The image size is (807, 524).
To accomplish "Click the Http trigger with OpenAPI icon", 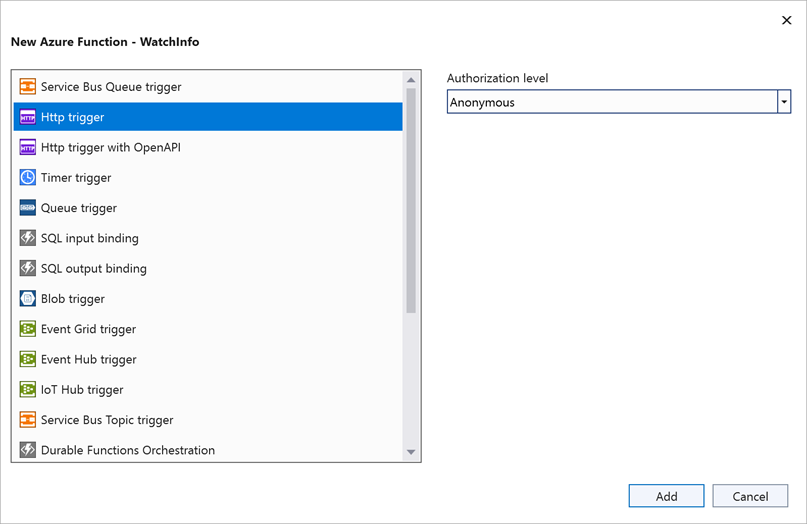I will (x=28, y=148).
